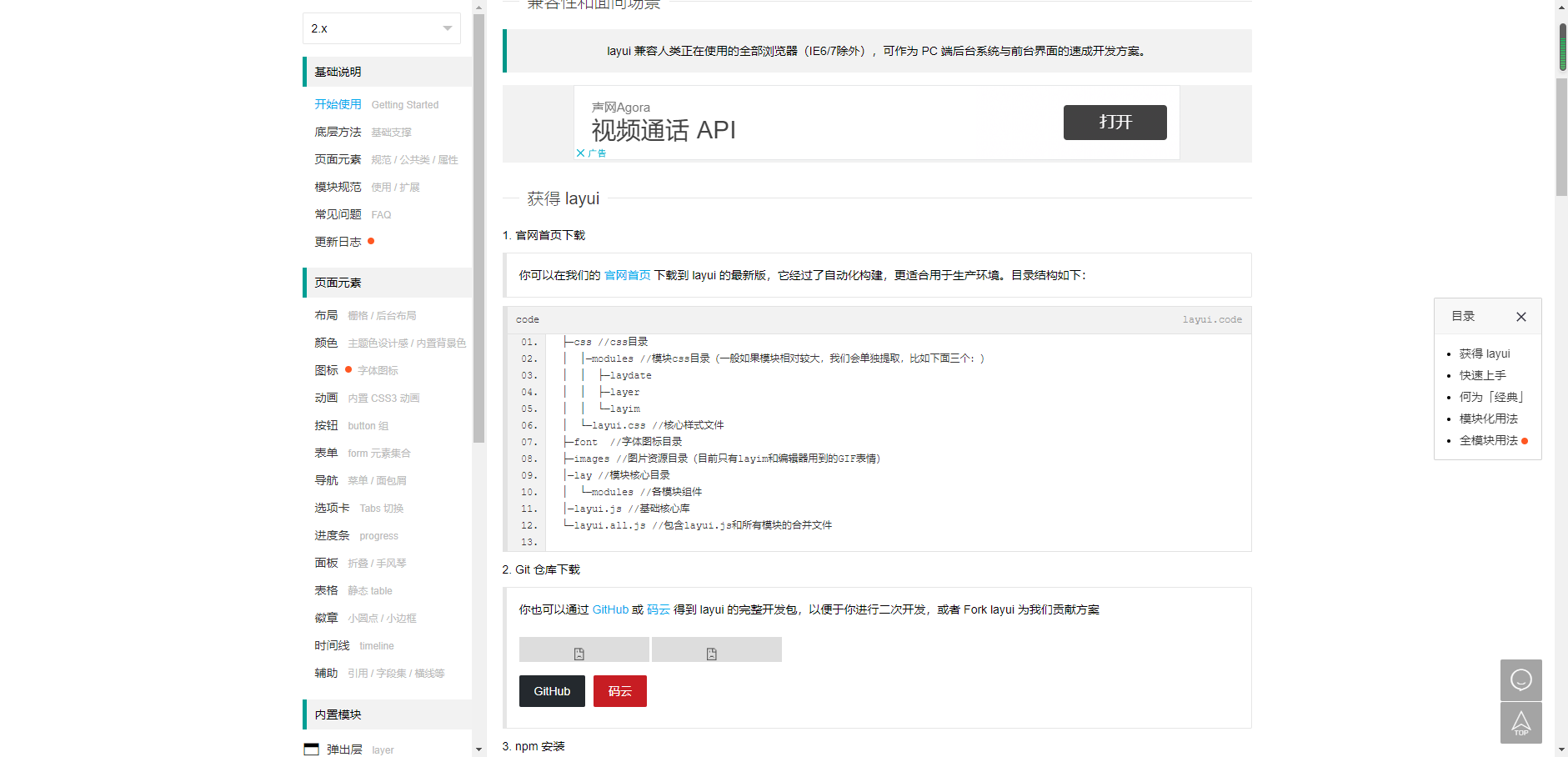The width and height of the screenshot is (1568, 757).
Task: Click the red dot next to 图标
Action: coord(348,369)
